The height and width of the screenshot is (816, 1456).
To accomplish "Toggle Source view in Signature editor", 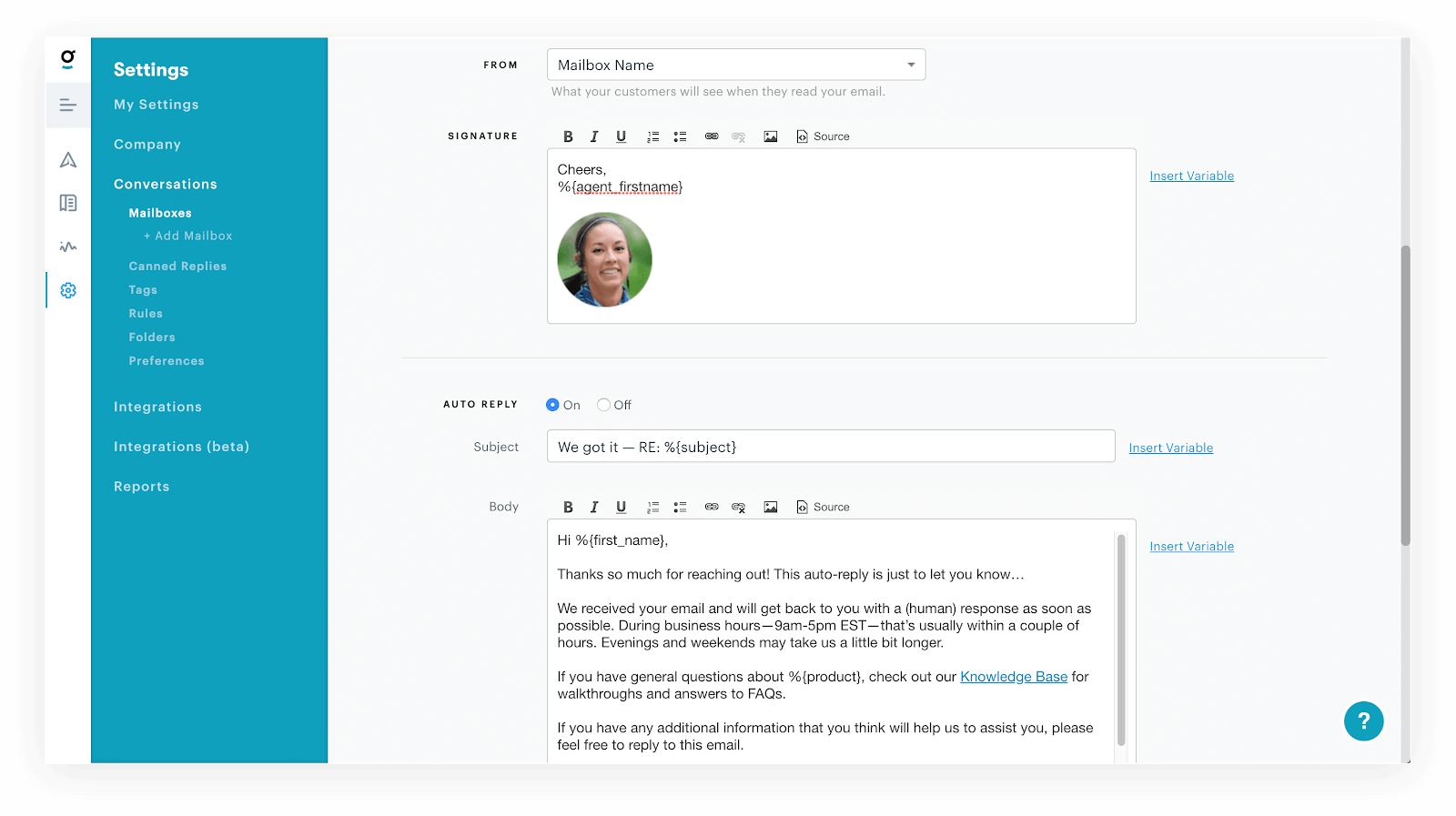I will click(x=823, y=136).
